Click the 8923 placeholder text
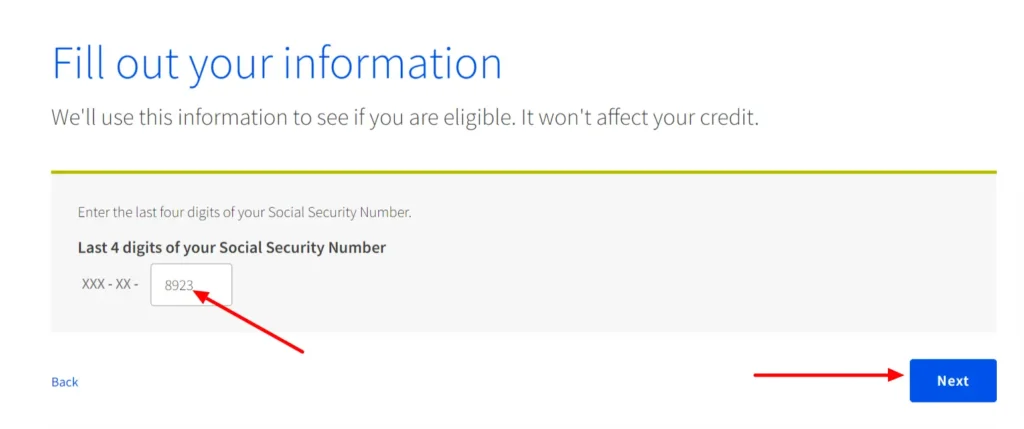 (178, 285)
